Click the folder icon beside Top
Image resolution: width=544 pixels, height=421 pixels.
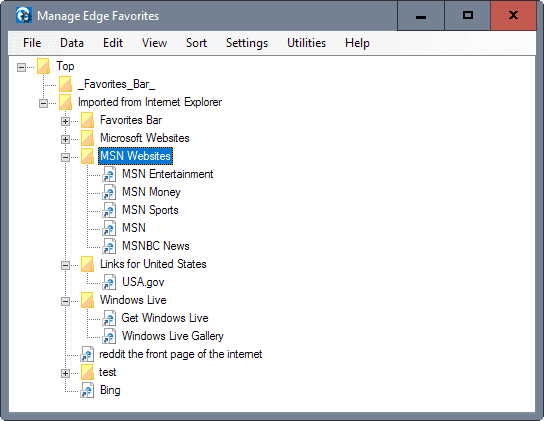click(x=43, y=66)
